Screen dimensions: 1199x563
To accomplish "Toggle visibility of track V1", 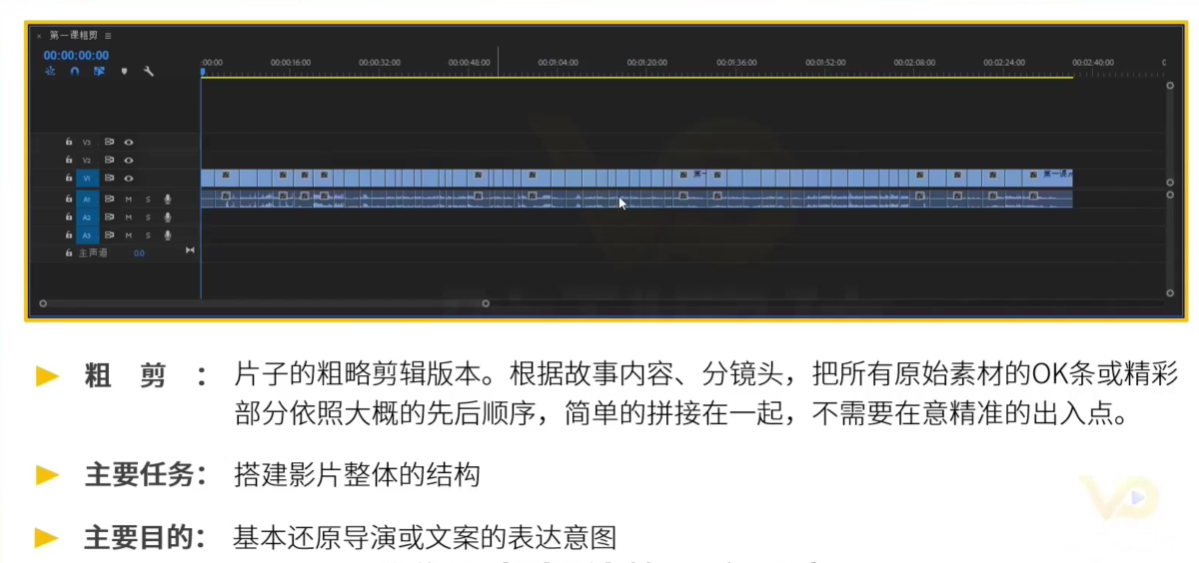I will point(129,179).
